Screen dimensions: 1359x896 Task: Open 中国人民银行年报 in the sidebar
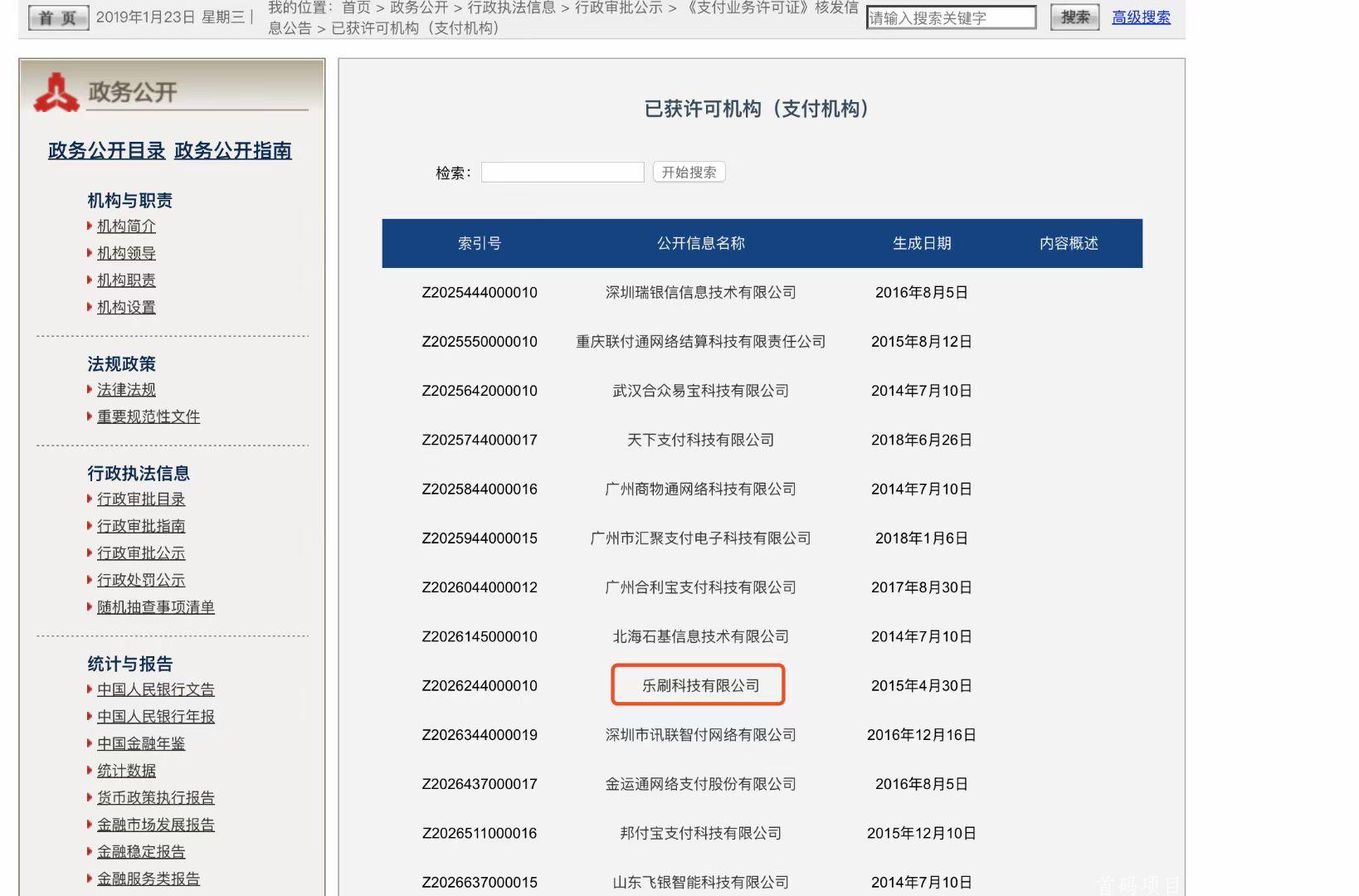[x=154, y=716]
